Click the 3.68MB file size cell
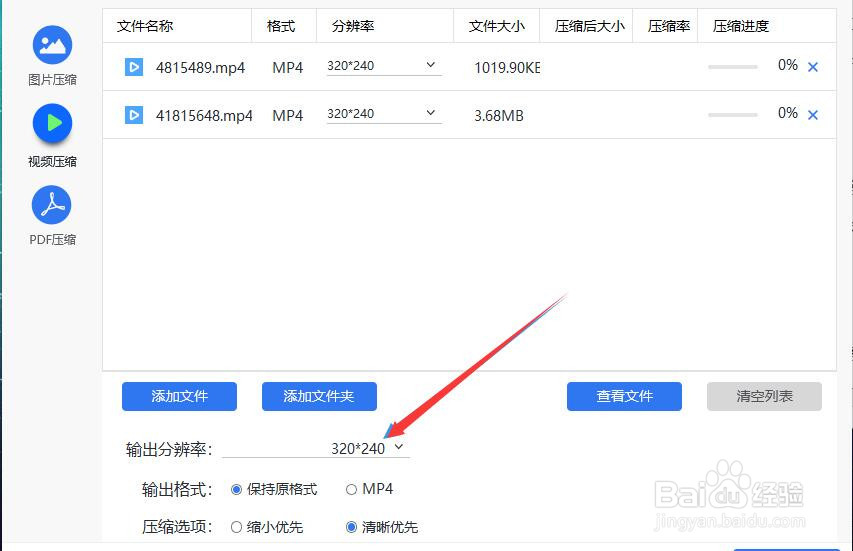Viewport: 853px width, 551px height. (499, 116)
